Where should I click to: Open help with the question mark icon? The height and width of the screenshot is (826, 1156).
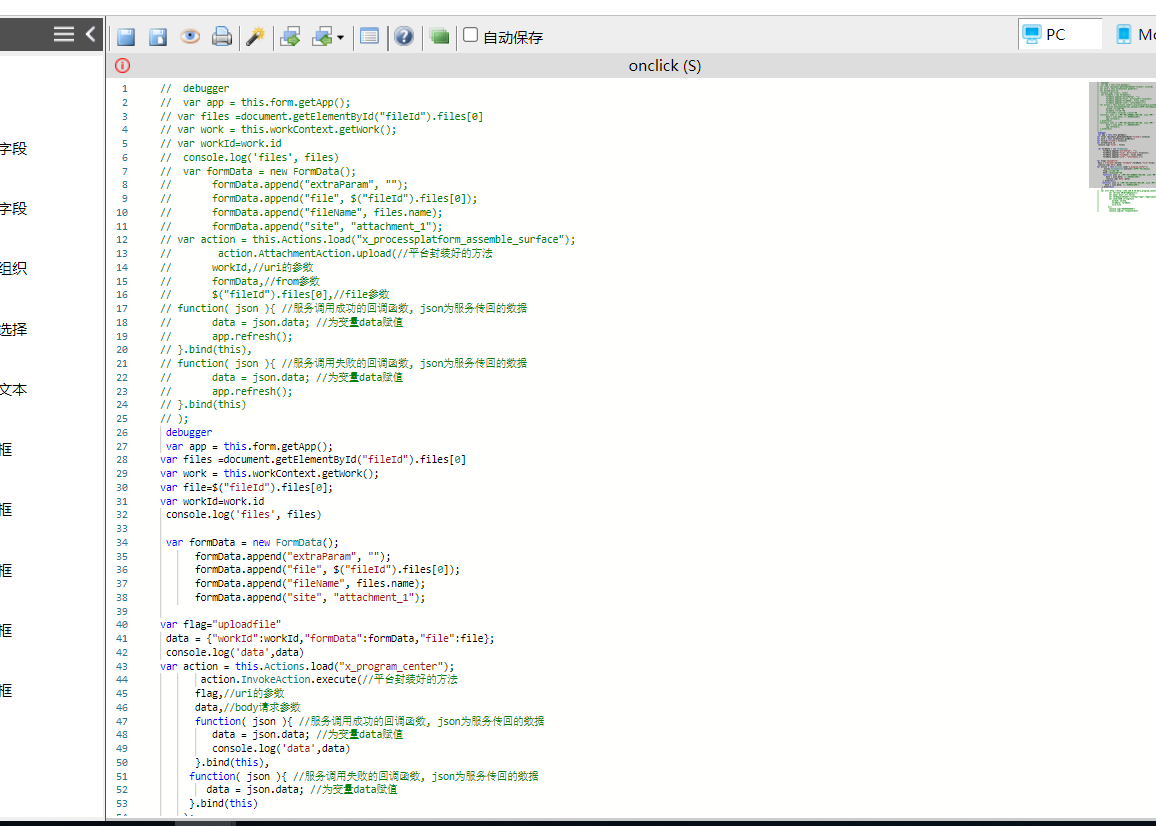[404, 37]
